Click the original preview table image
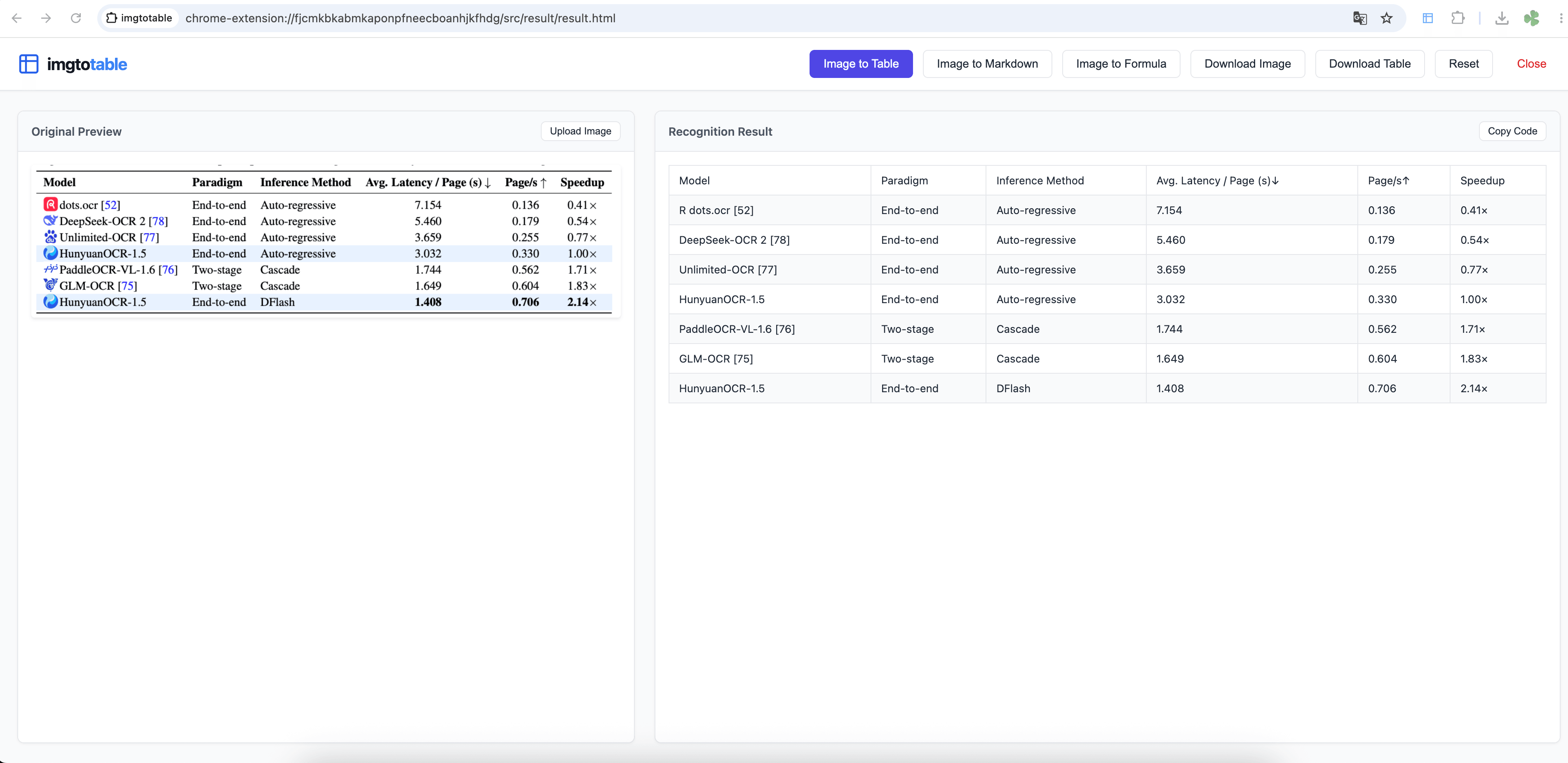This screenshot has height=763, width=1568. [326, 241]
